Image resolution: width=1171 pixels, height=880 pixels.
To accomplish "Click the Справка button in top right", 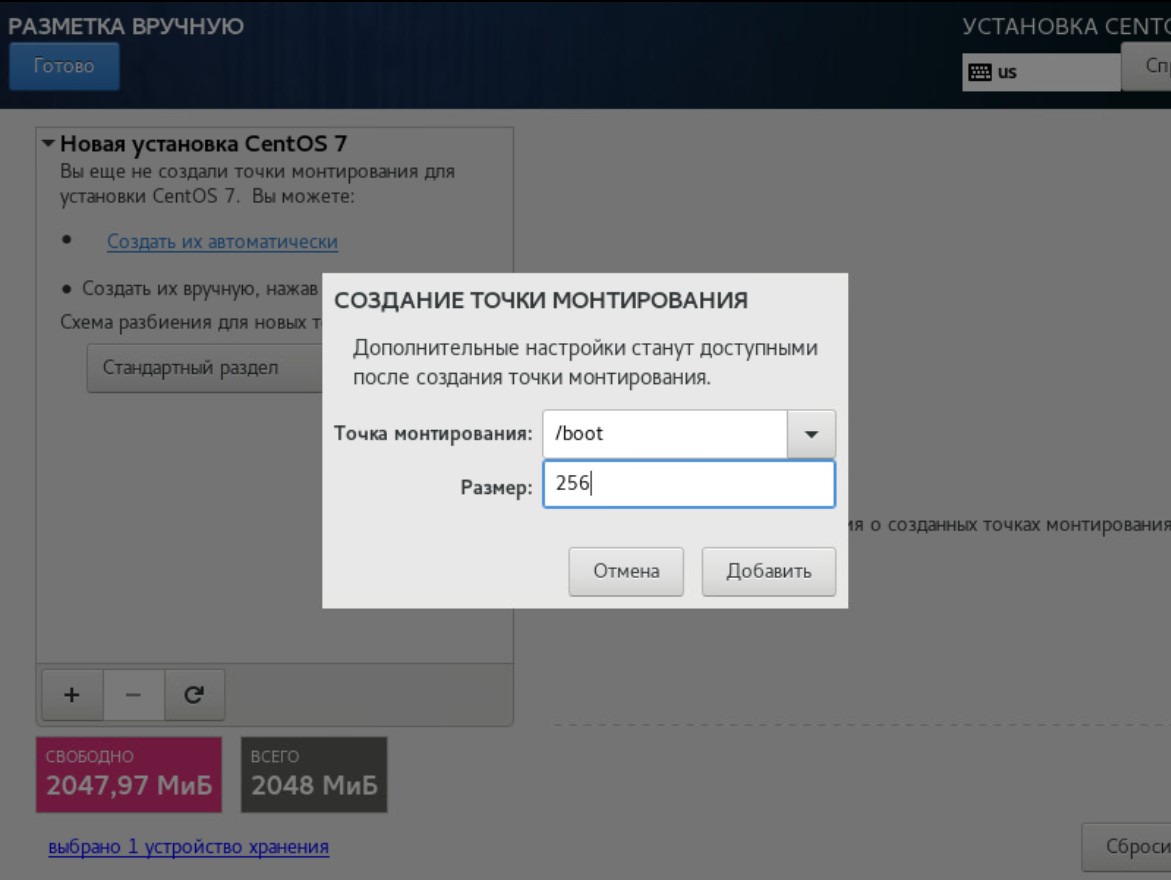I will (x=1146, y=66).
